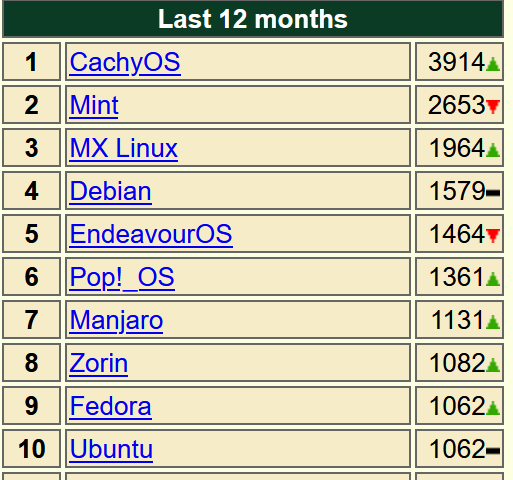Click the black dash icon beside 1579

coord(493,193)
